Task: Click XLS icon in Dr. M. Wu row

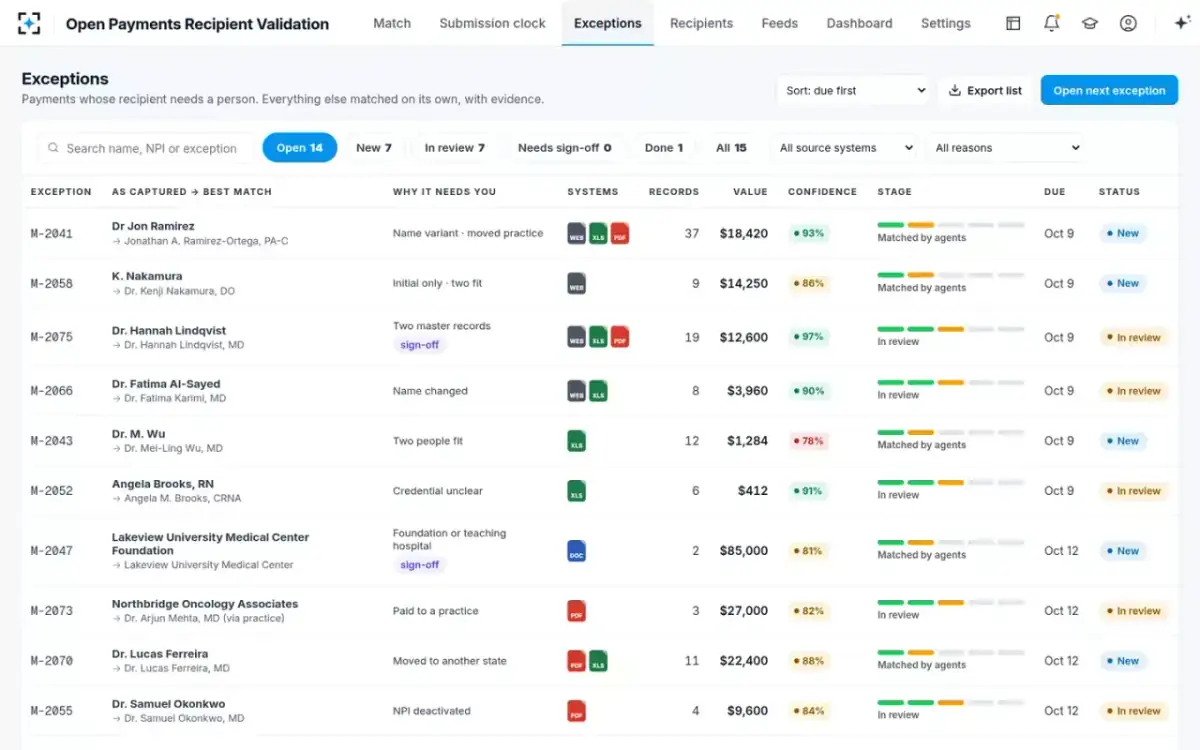Action: [577, 441]
